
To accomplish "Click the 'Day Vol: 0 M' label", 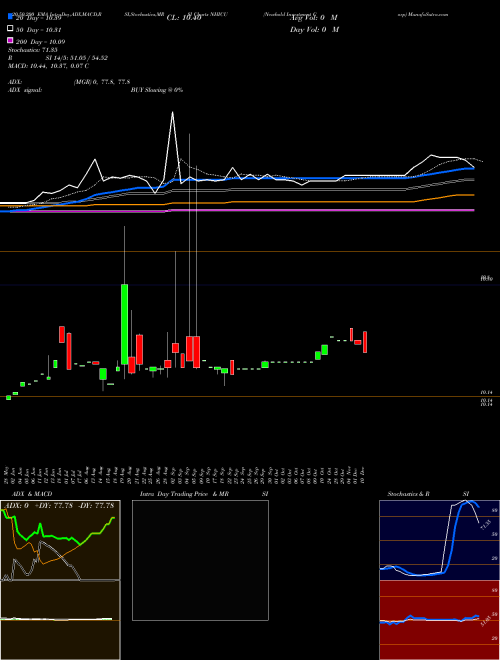I will [x=314, y=30].
